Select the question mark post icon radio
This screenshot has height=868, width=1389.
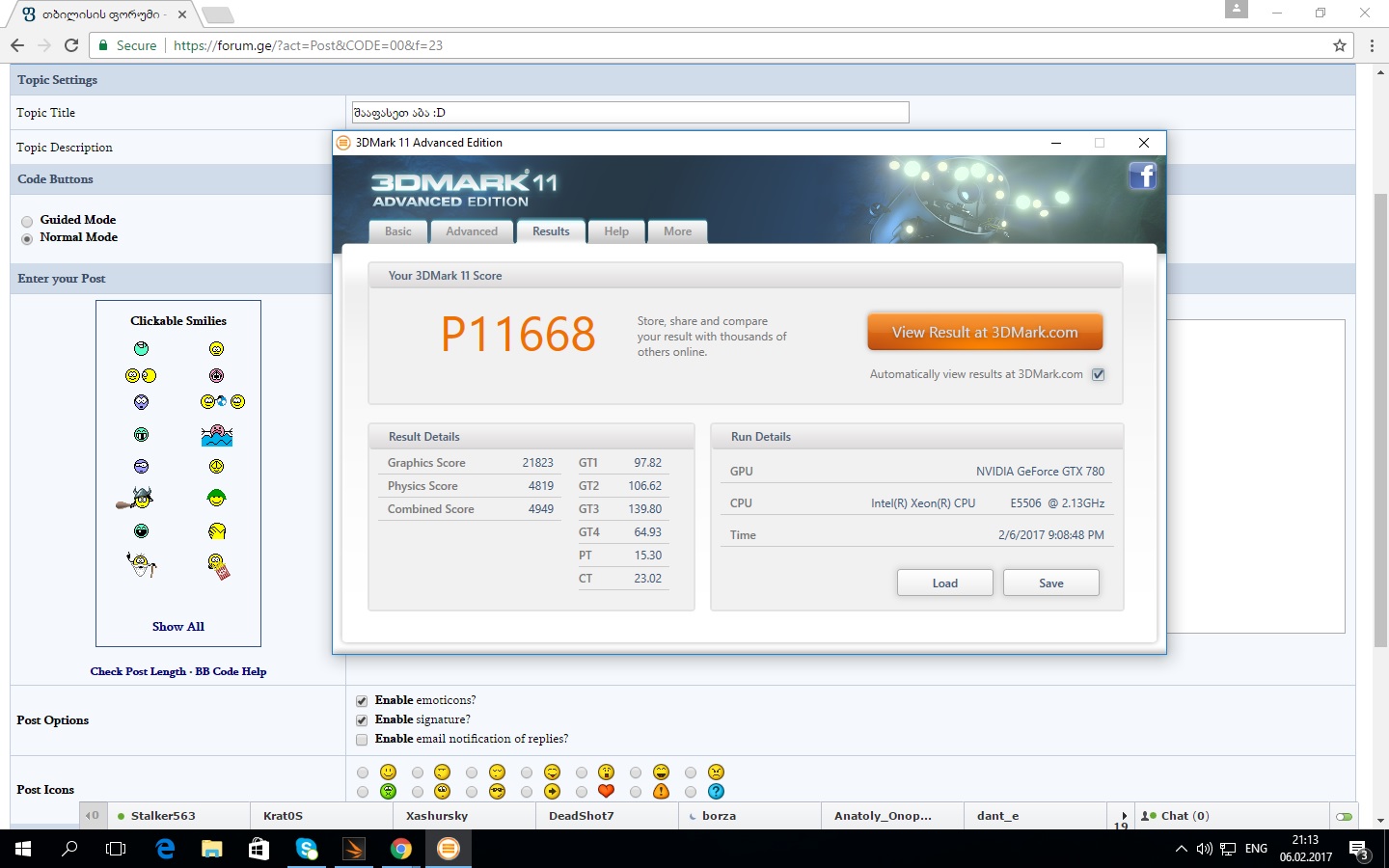pyautogui.click(x=690, y=792)
